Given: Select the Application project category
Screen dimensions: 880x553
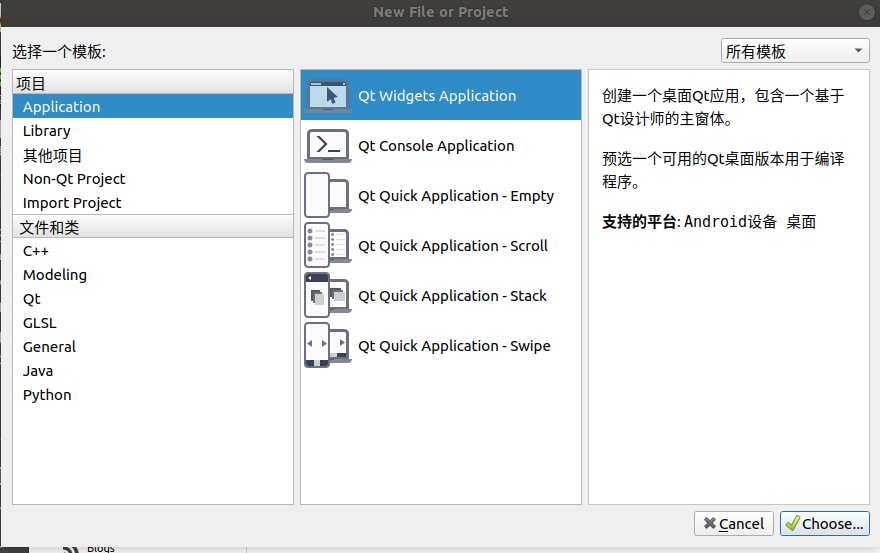Looking at the screenshot, I should click(153, 107).
